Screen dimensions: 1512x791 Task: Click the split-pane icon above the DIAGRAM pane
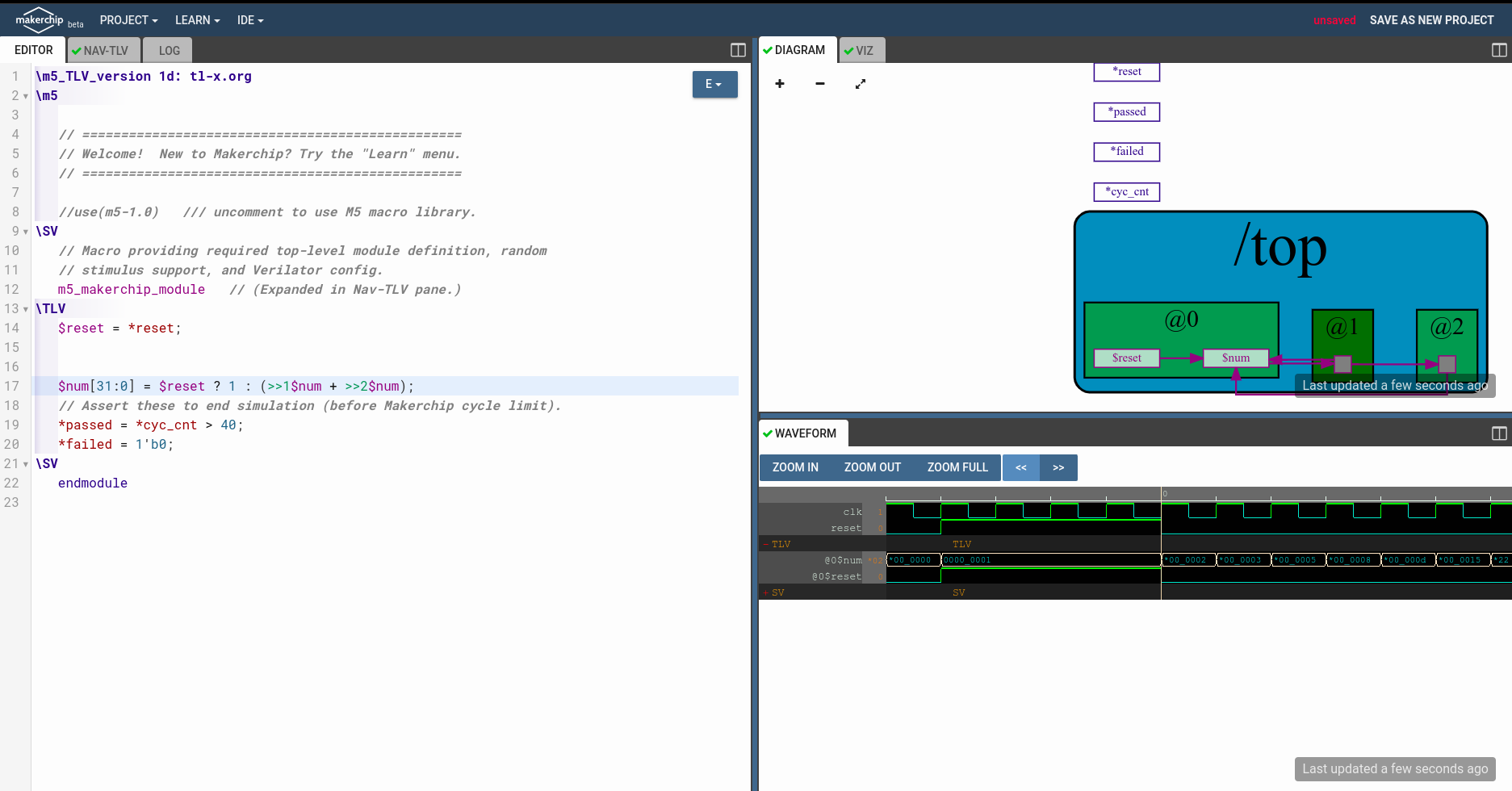coord(1499,50)
